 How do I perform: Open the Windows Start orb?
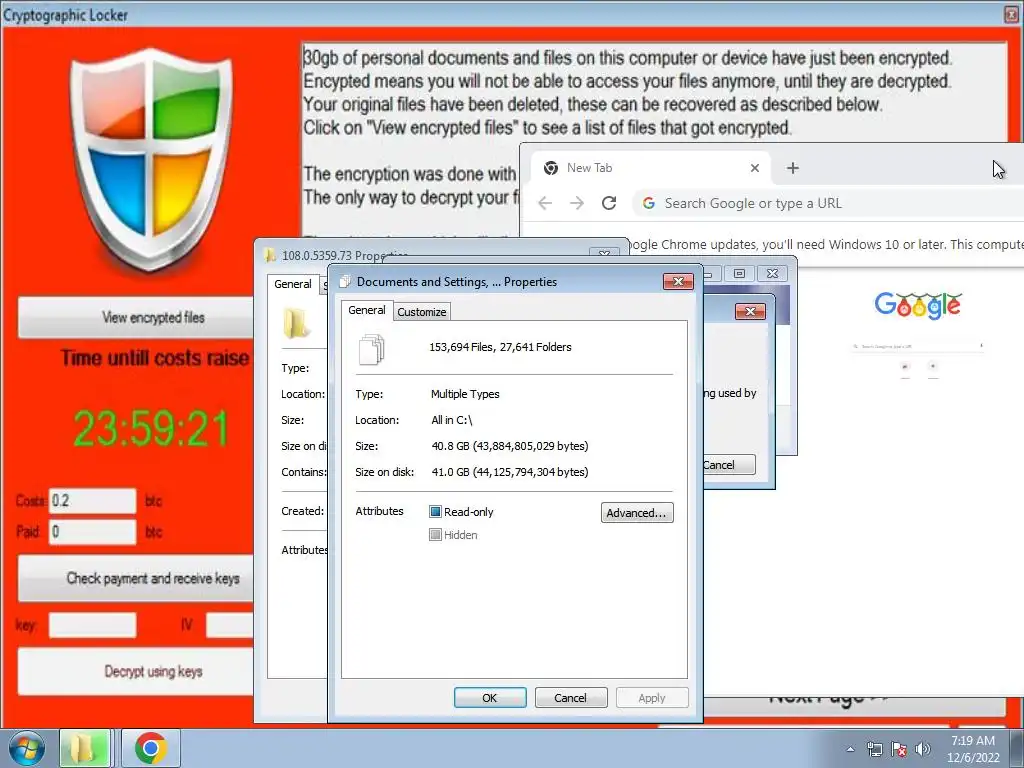point(27,748)
